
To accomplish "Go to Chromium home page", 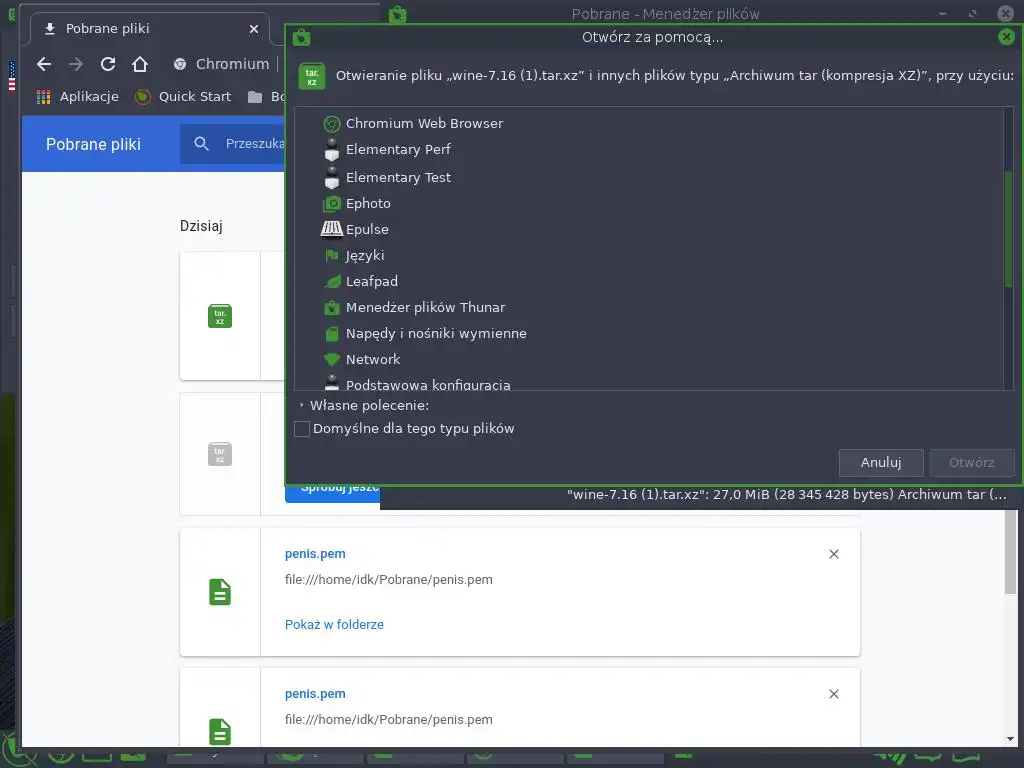I will pos(140,64).
